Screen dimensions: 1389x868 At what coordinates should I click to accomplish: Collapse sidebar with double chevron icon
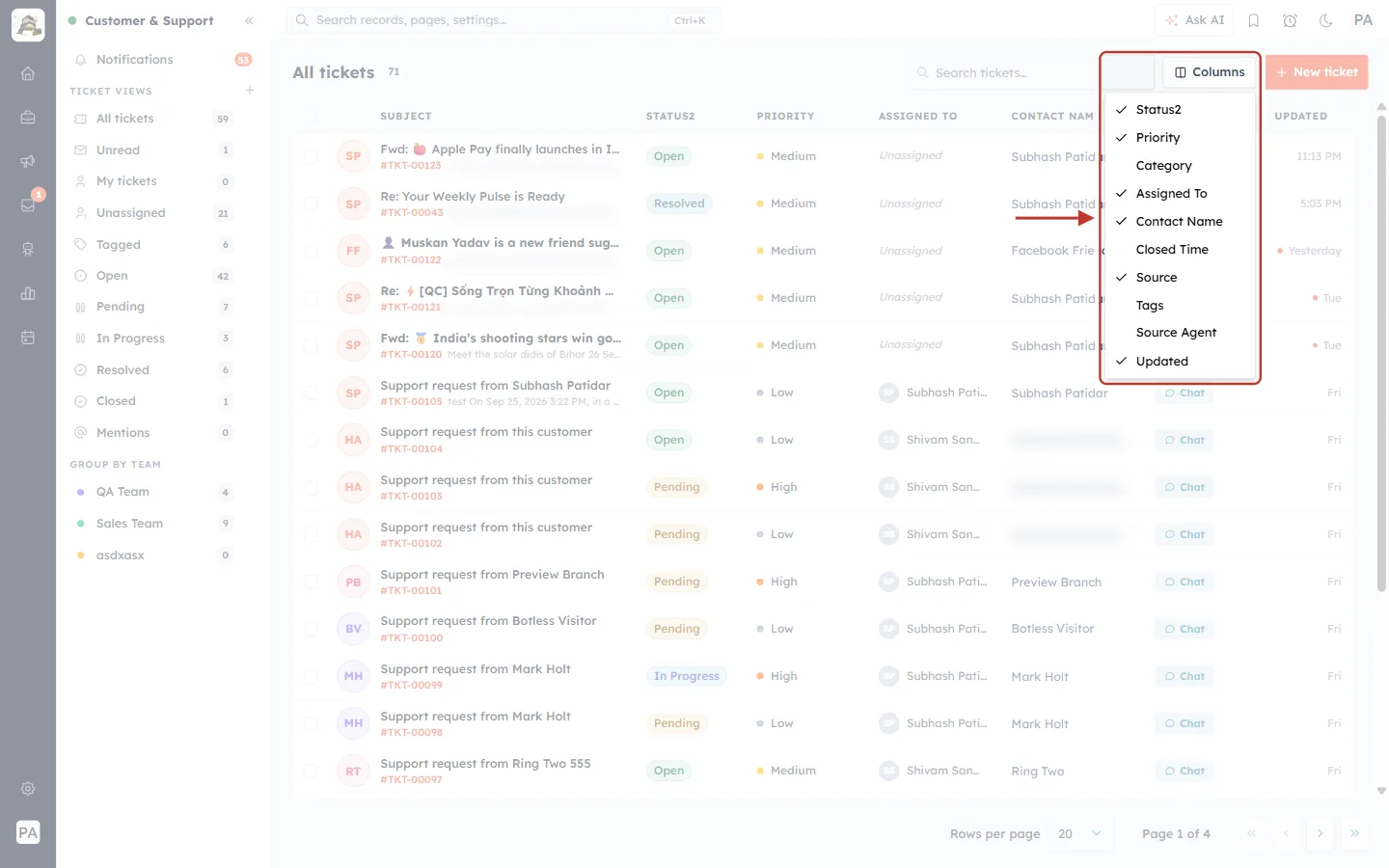point(249,20)
